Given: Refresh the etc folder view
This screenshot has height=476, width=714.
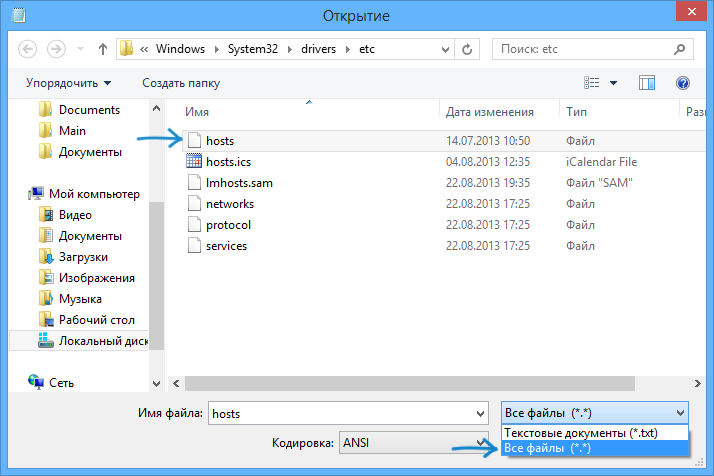Looking at the screenshot, I should (x=467, y=49).
